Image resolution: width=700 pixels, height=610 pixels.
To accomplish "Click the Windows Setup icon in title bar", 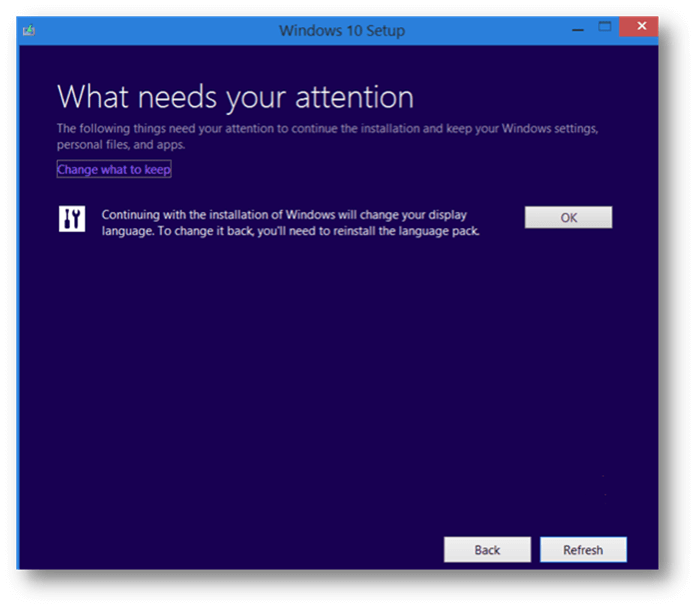I will pyautogui.click(x=29, y=30).
